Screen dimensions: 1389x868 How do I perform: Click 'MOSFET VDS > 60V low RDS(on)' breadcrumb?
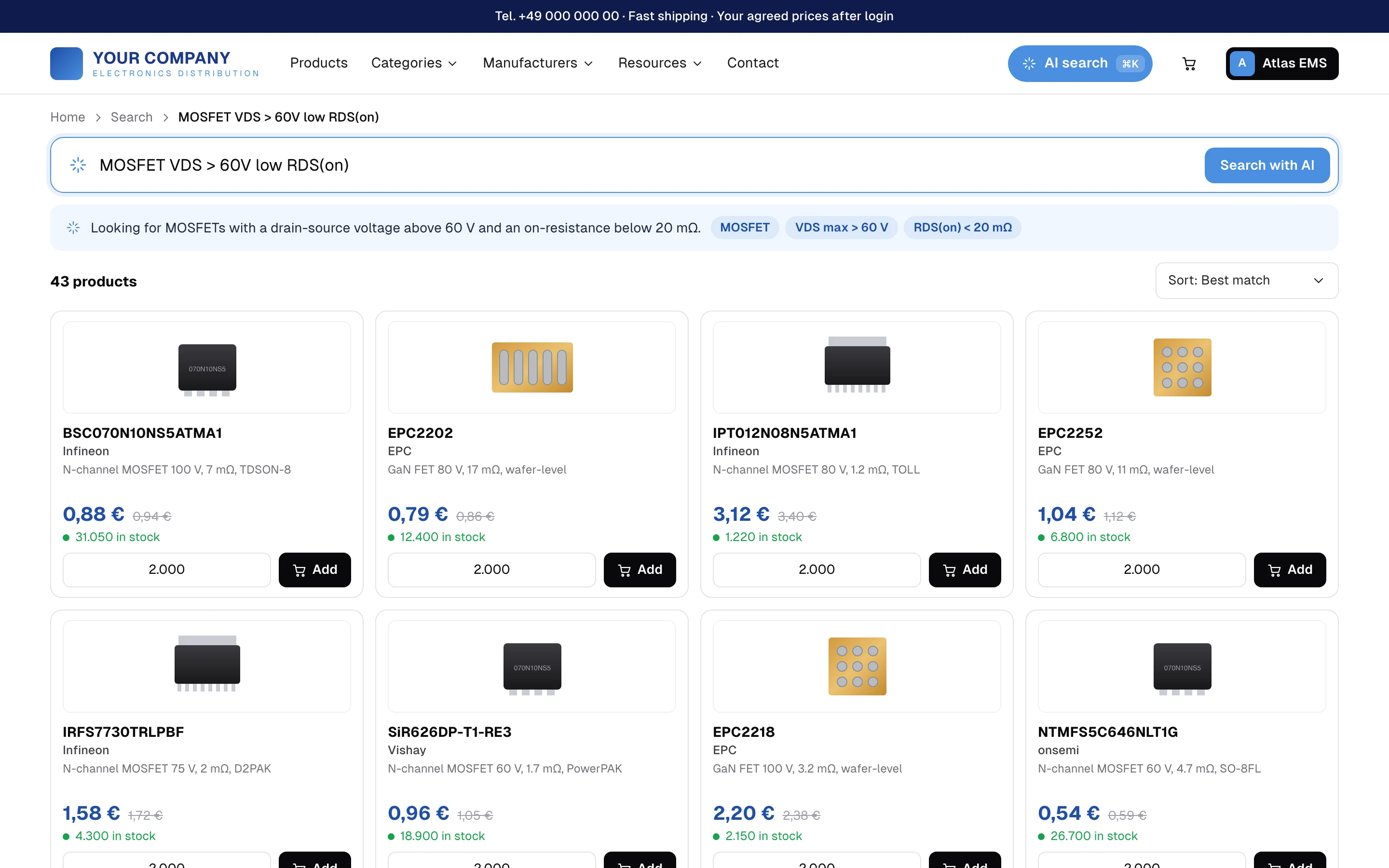click(x=278, y=118)
